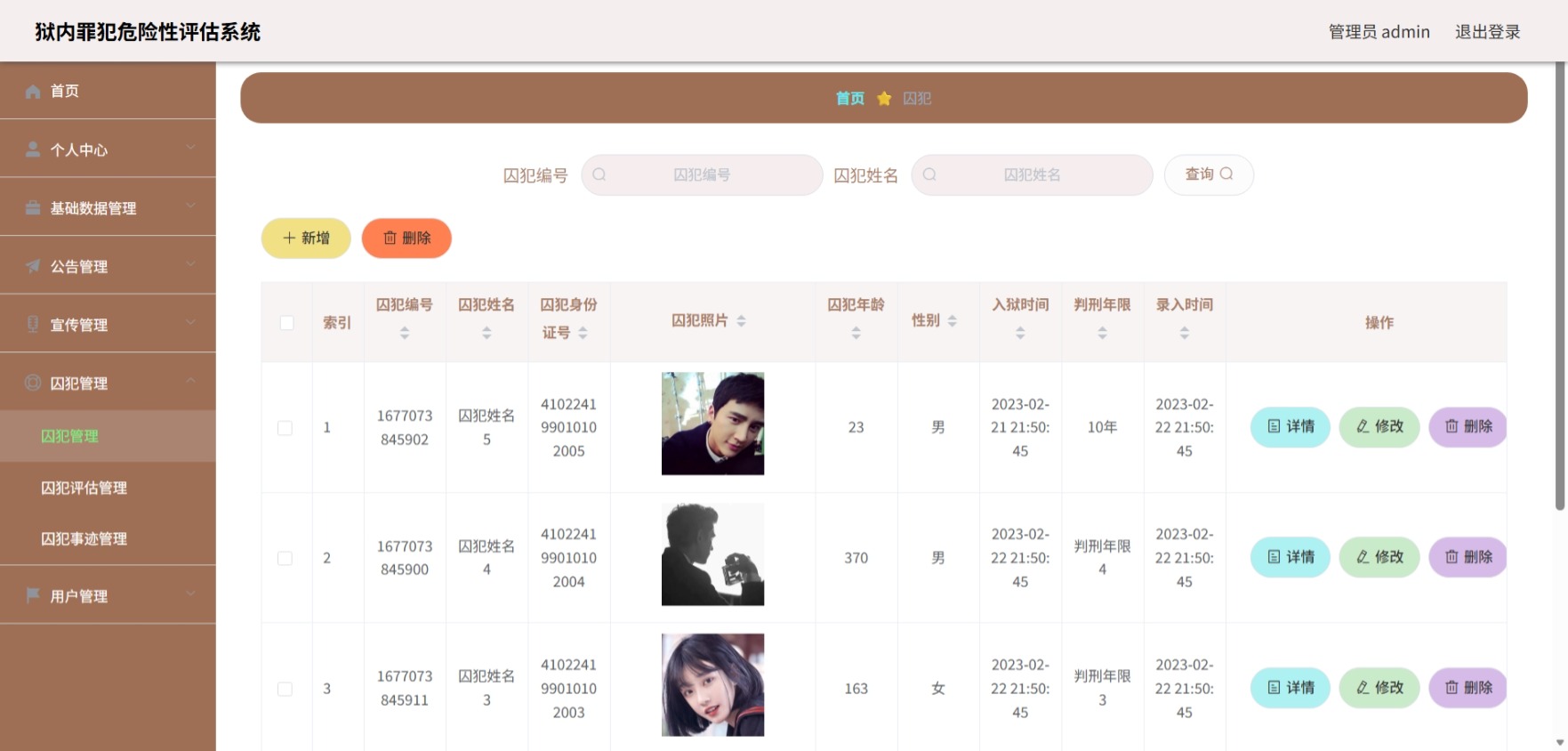The image size is (1568, 751).
Task: Click 删除 for 囚犯姓名4 row
Action: 1468,557
